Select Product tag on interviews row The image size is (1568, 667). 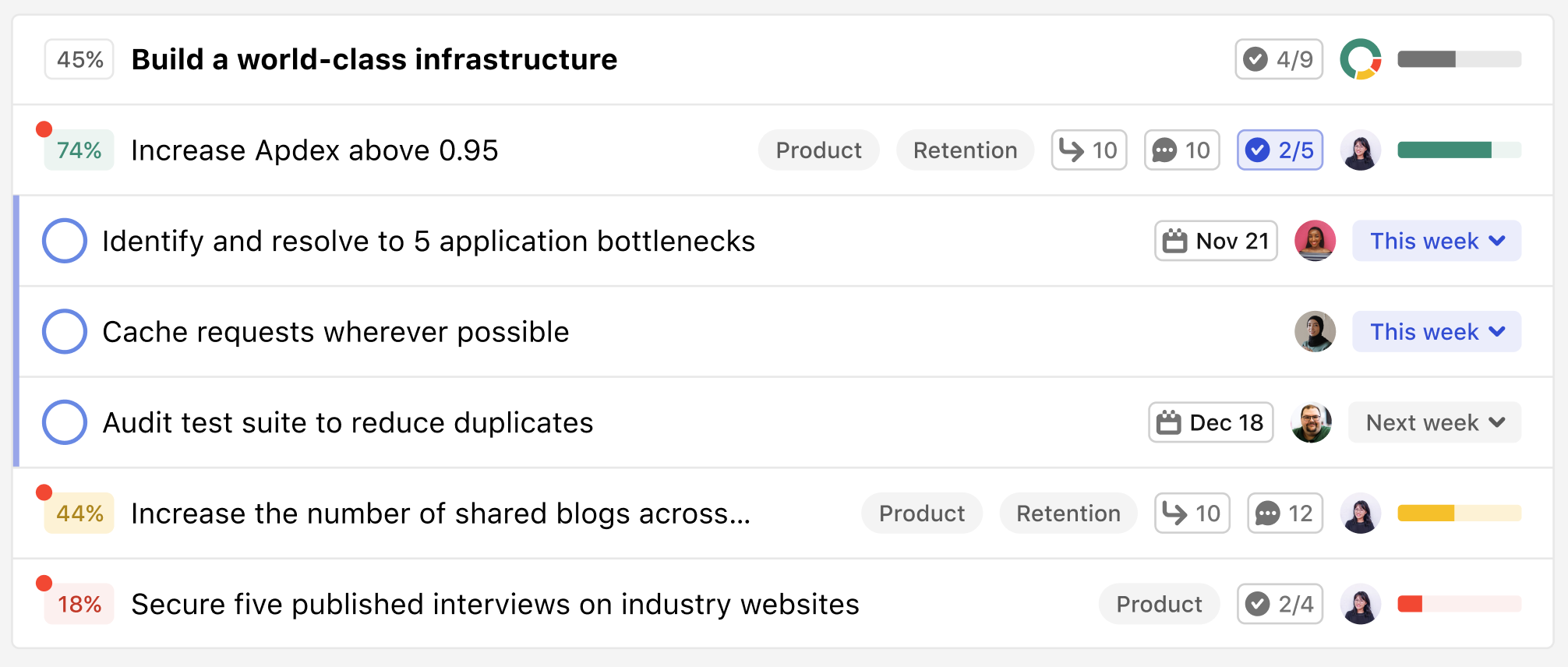[1159, 604]
